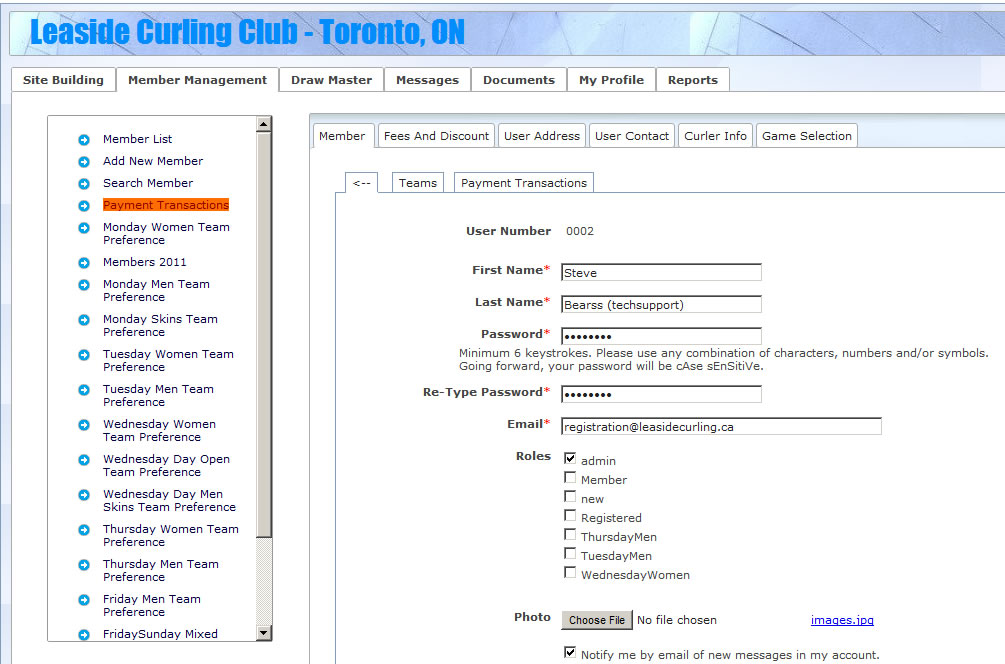Check the Member role checkbox
The height and width of the screenshot is (664, 1005).
pyautogui.click(x=570, y=477)
